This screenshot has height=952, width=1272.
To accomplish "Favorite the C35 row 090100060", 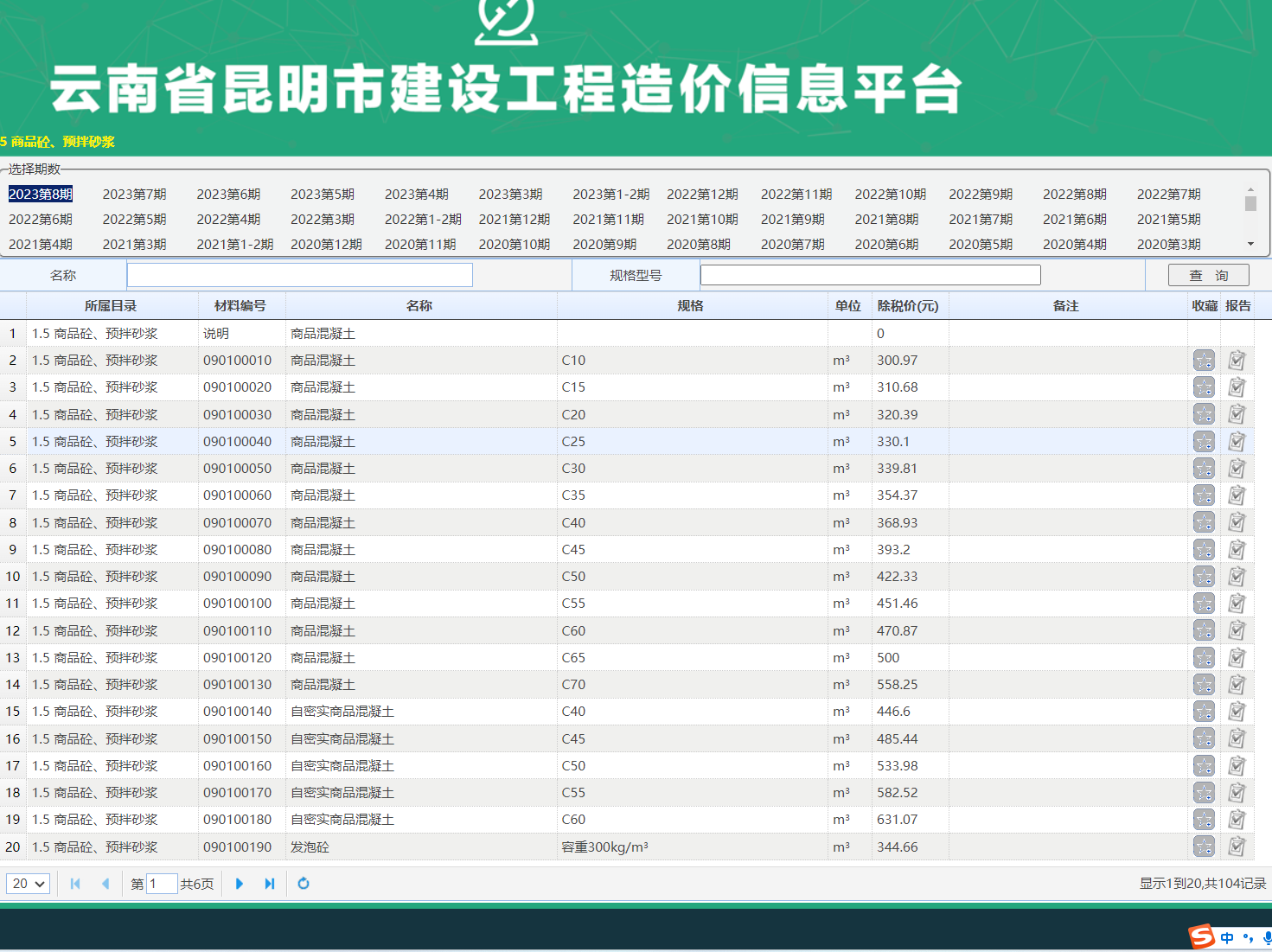I will pyautogui.click(x=1204, y=495).
